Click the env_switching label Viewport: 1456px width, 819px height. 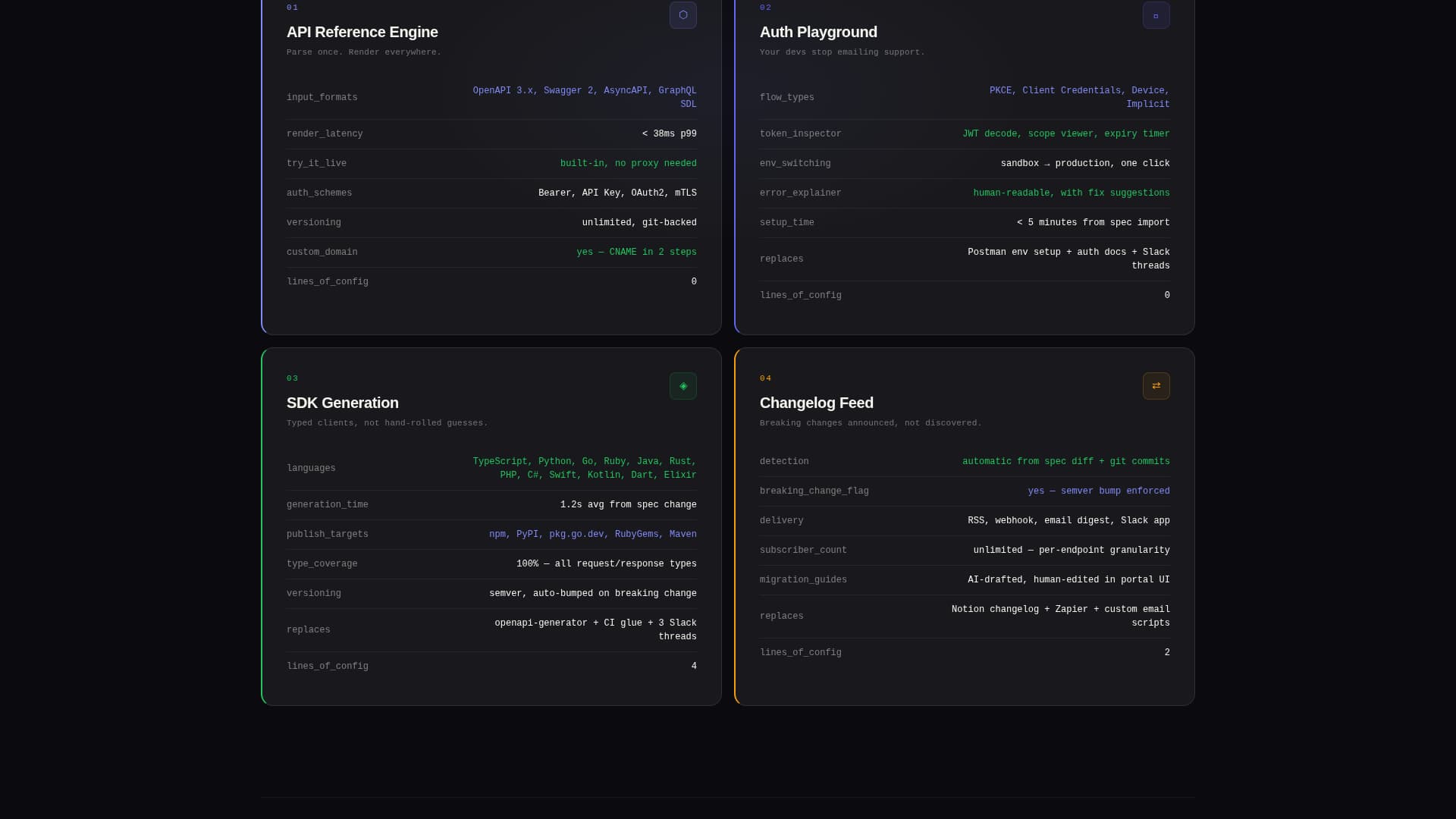coord(795,164)
